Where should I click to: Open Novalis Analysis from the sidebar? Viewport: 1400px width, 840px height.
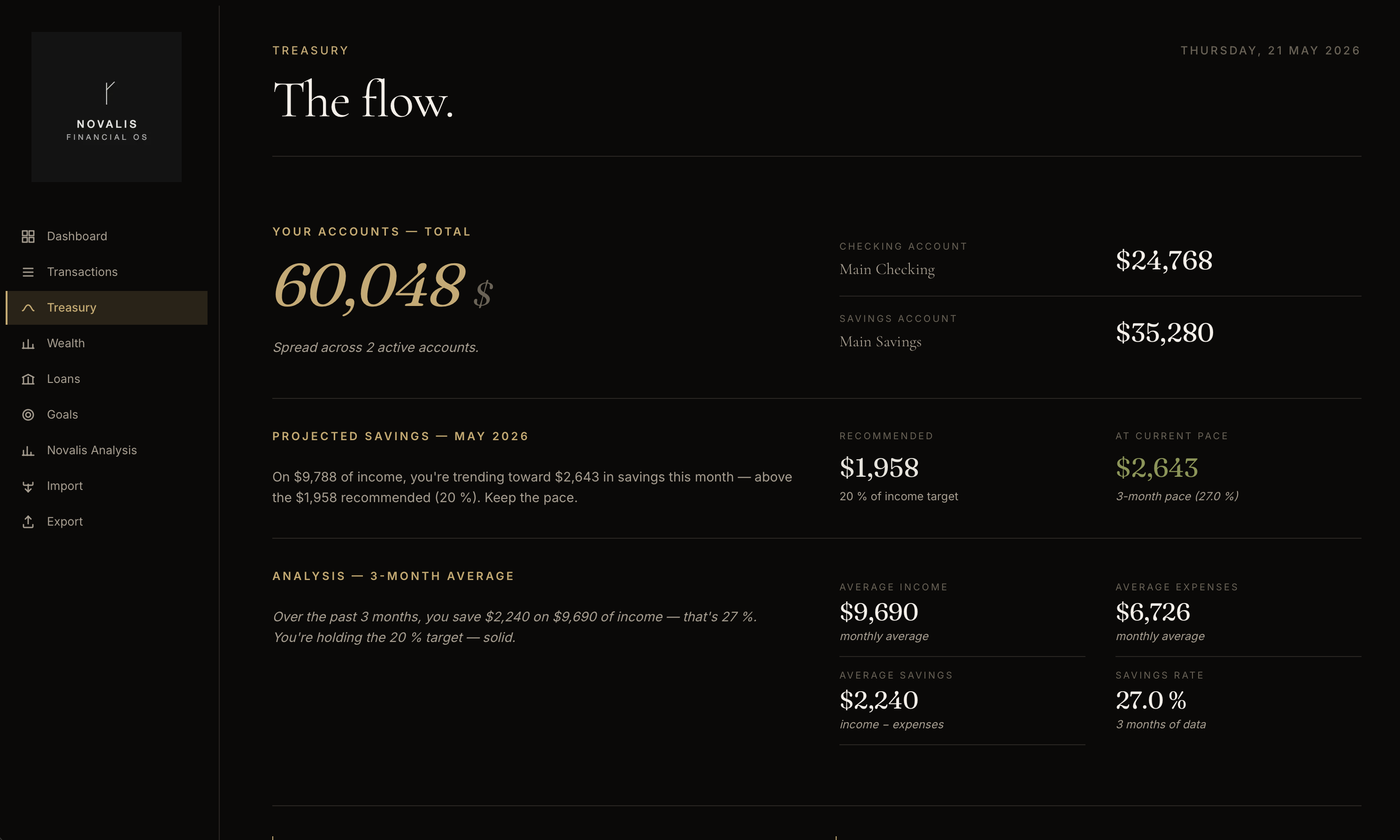click(107, 450)
